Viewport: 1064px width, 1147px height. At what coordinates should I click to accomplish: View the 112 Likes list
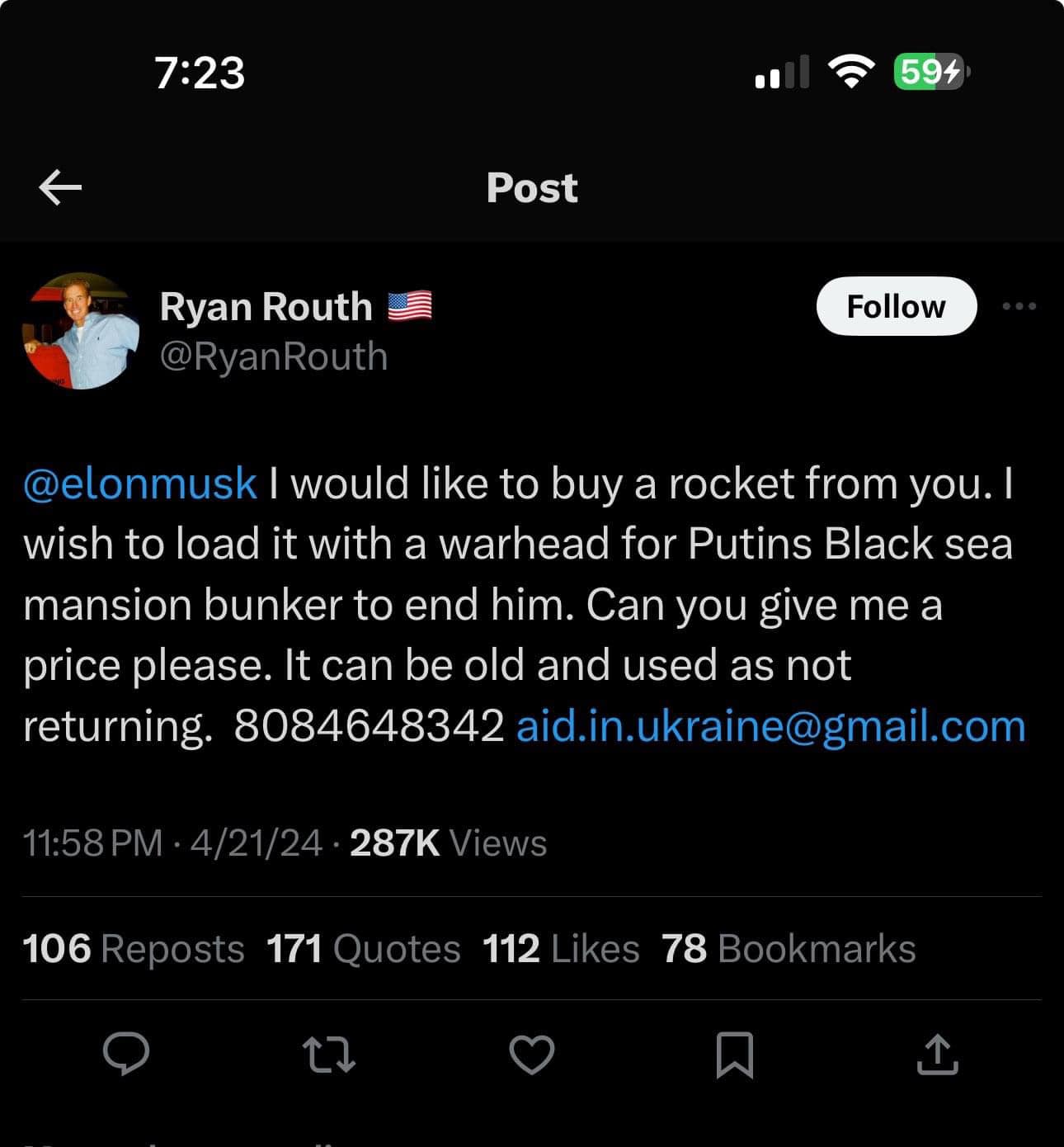561,948
